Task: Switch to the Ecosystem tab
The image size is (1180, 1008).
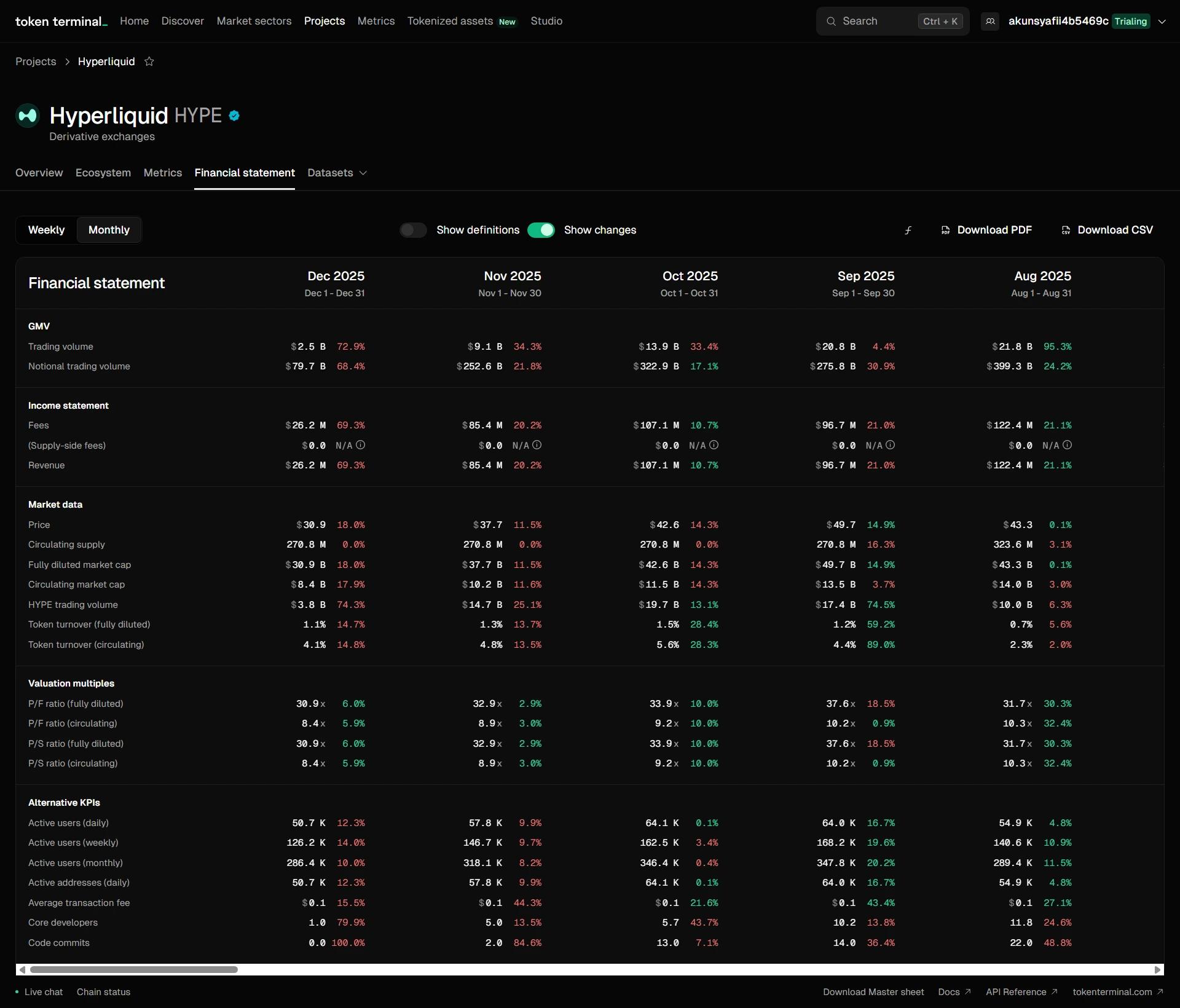Action: (x=103, y=173)
